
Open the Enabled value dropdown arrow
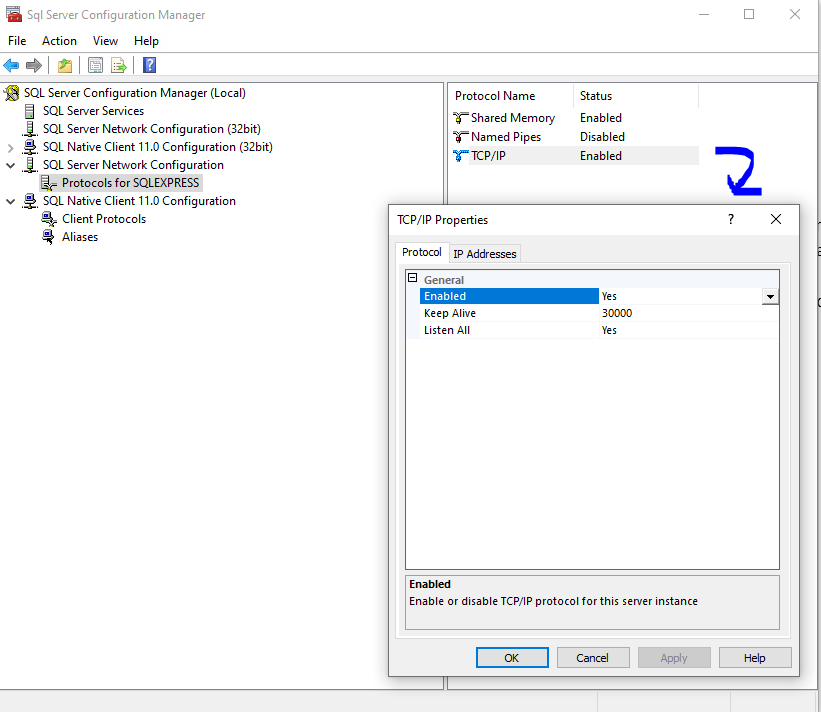[769, 297]
